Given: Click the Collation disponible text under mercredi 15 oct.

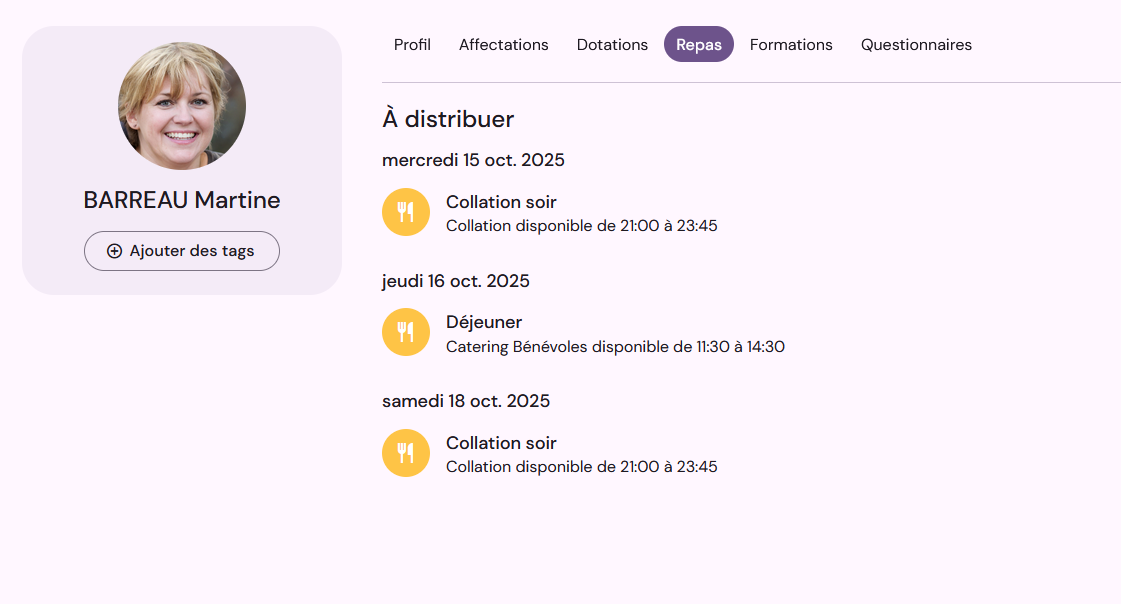Looking at the screenshot, I should pos(581,226).
